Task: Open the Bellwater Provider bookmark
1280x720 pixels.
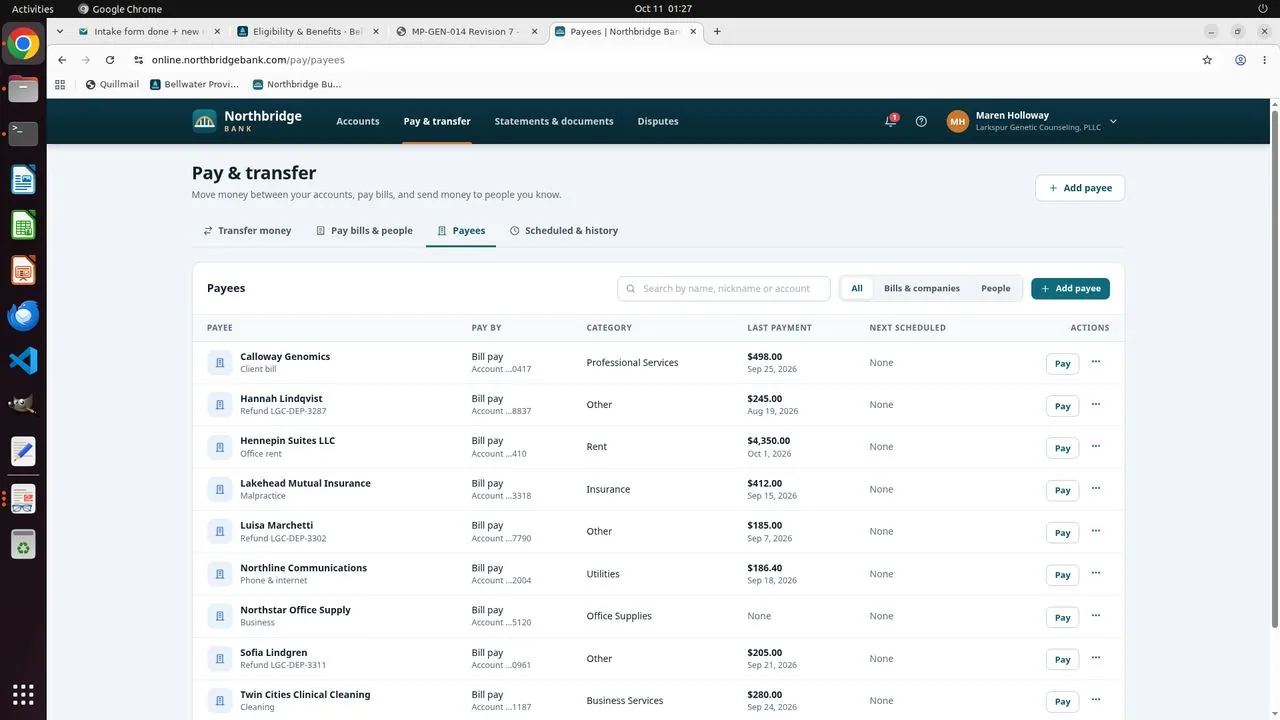Action: click(195, 84)
